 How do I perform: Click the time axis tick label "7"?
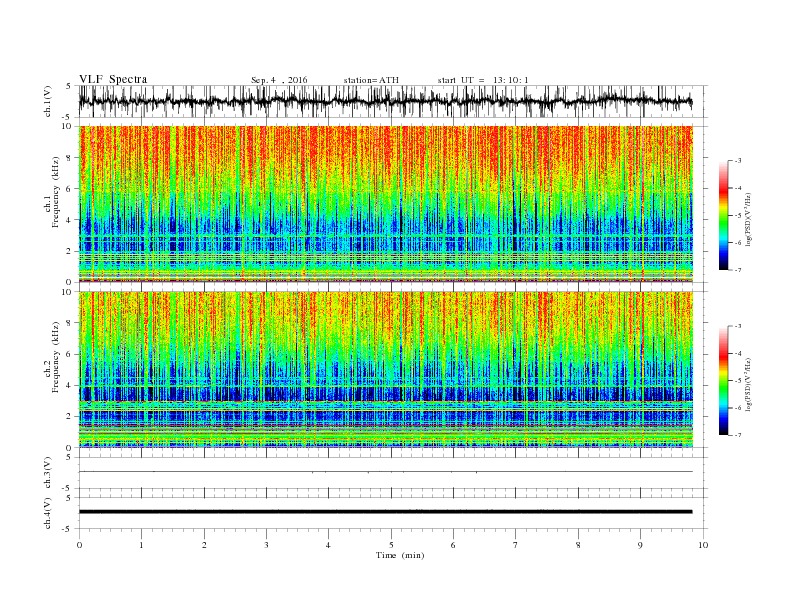pyautogui.click(x=516, y=545)
